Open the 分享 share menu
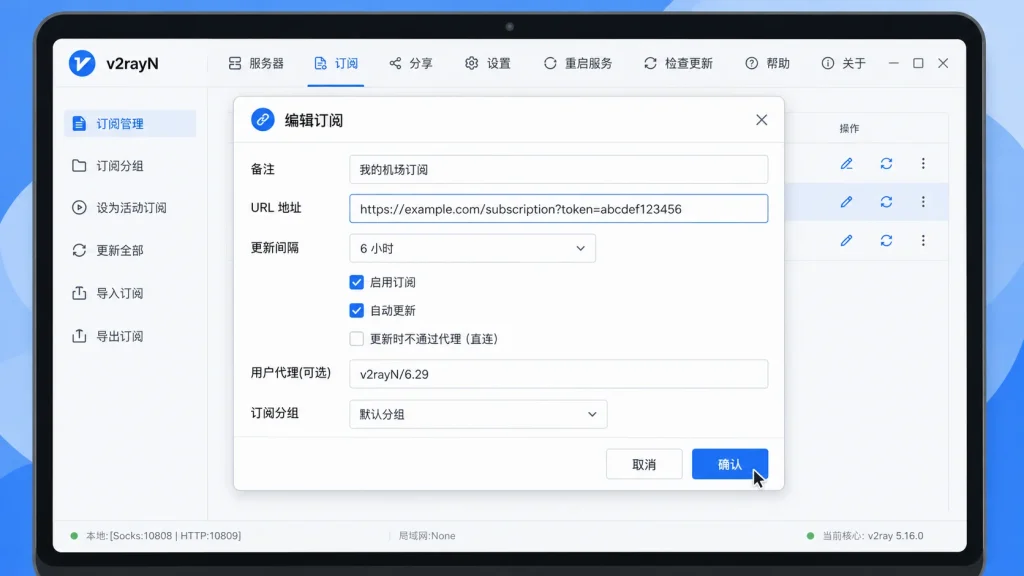Screen dimensions: 1024x576 (411, 63)
